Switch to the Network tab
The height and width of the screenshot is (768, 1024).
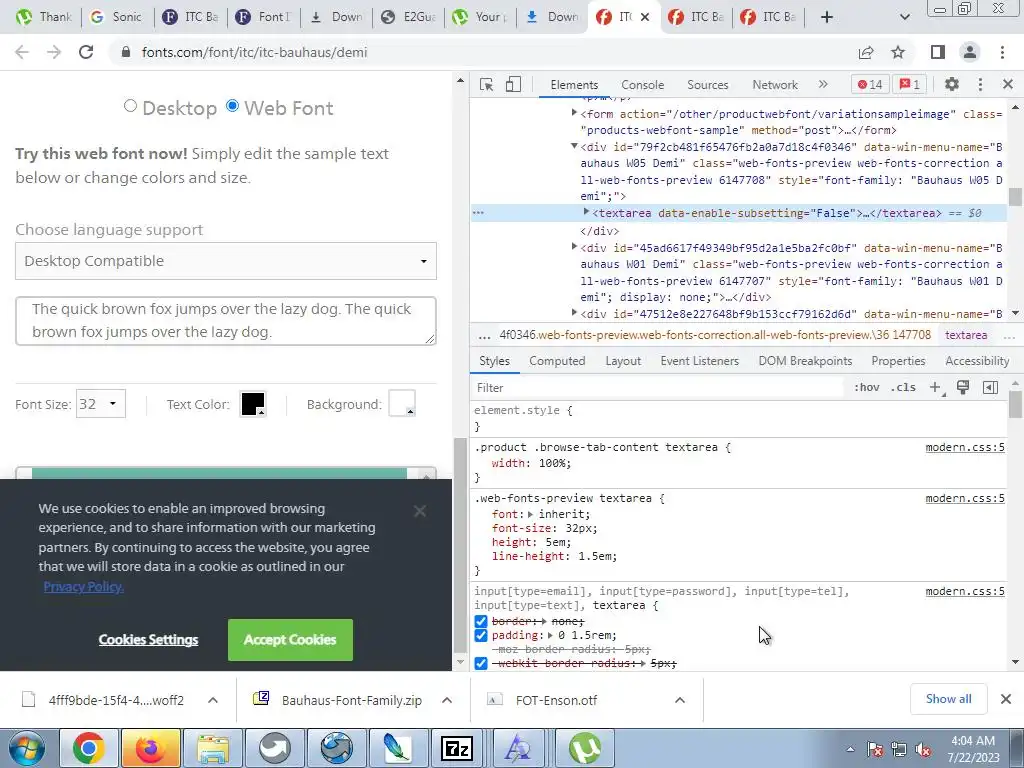tap(775, 85)
